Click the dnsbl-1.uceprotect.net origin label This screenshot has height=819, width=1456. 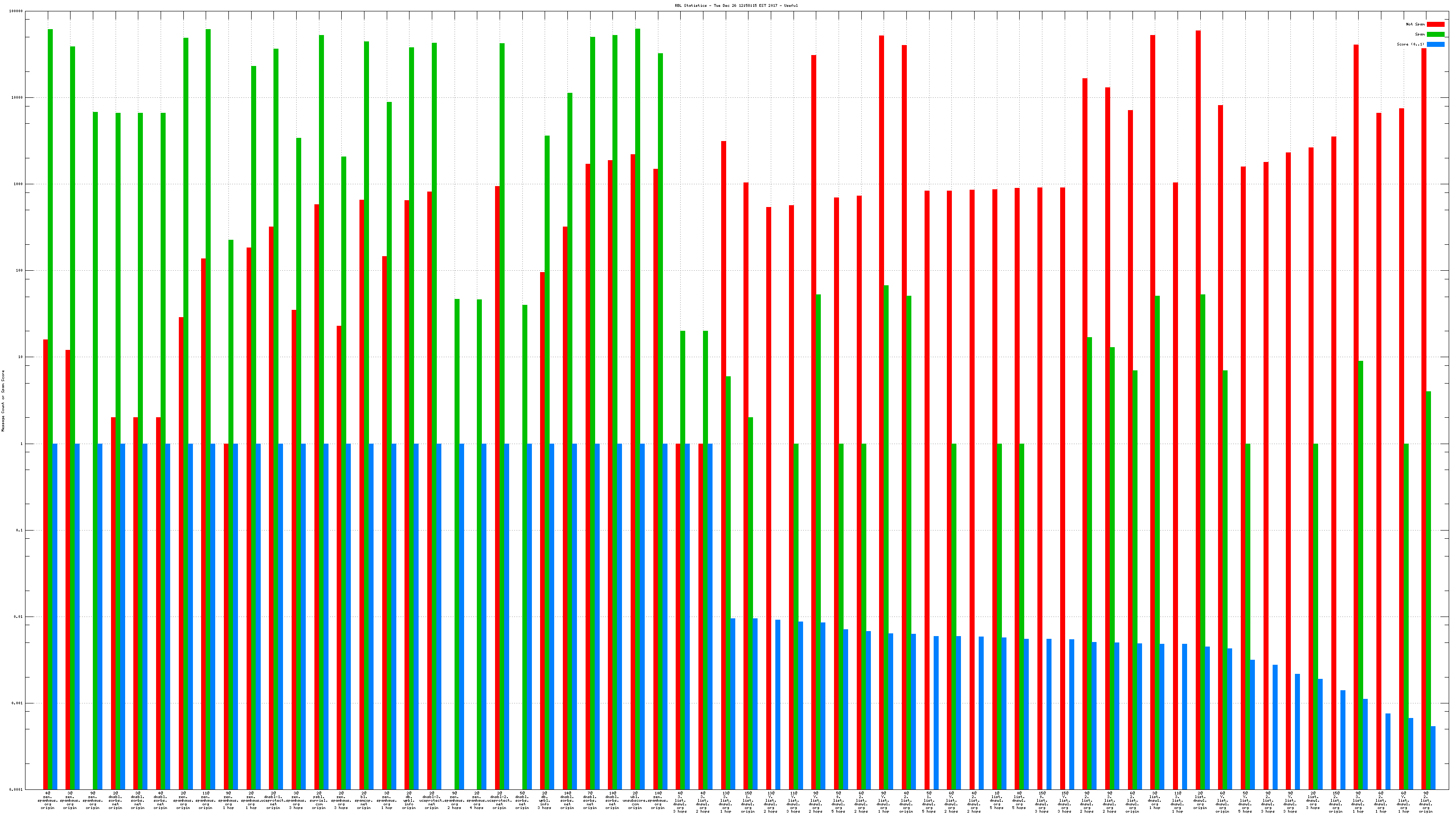[273, 800]
